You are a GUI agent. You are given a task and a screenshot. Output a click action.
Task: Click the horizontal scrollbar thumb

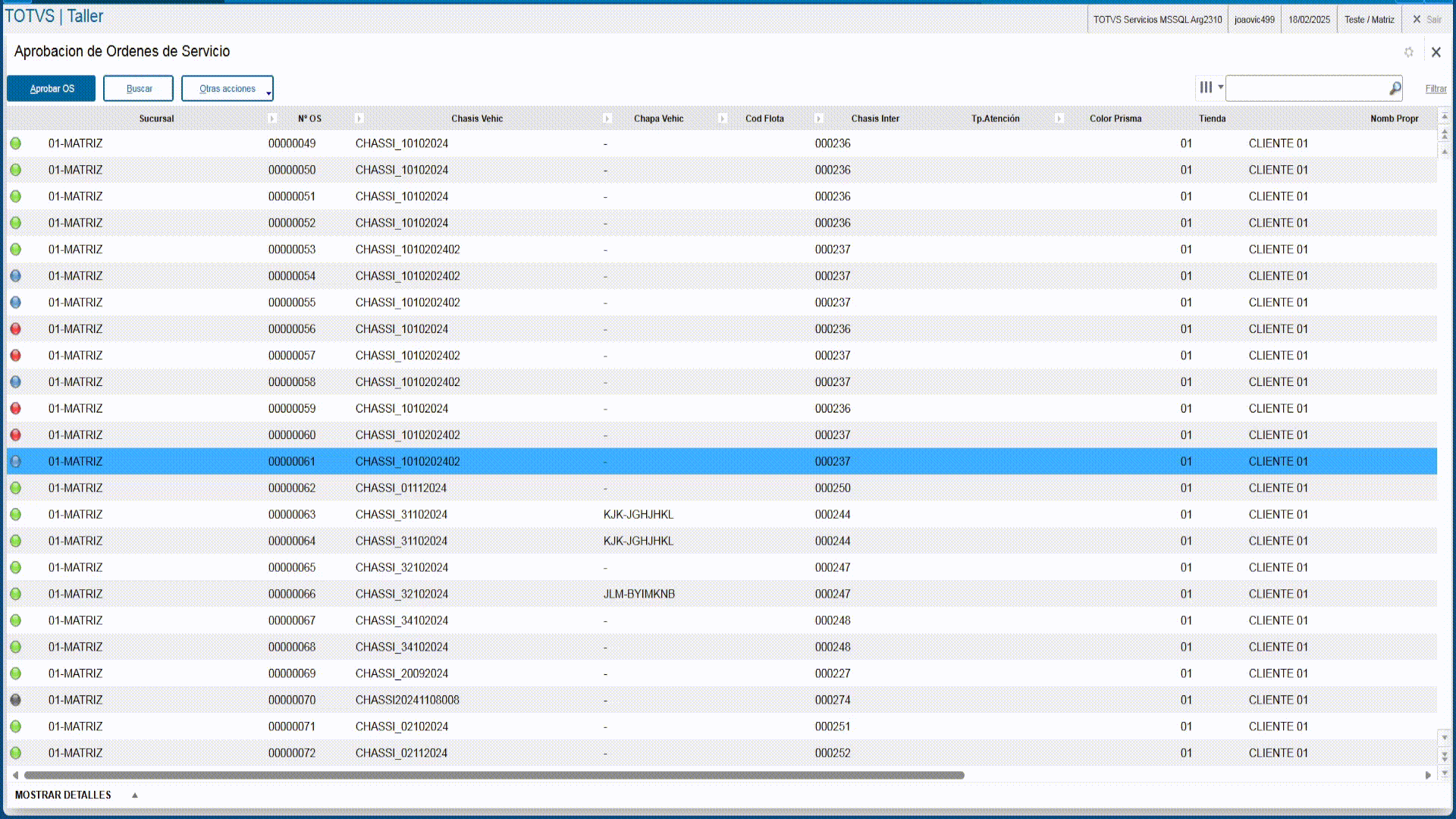(493, 775)
